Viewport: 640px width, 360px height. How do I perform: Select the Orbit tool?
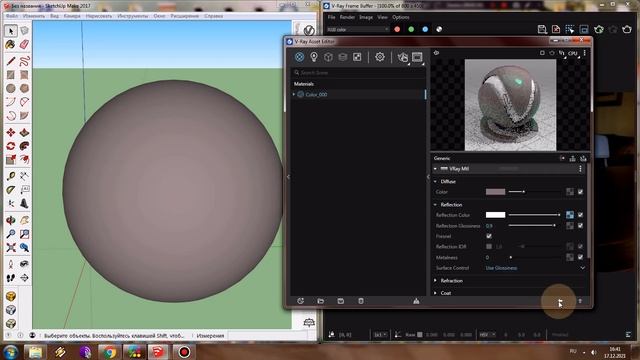point(11,220)
